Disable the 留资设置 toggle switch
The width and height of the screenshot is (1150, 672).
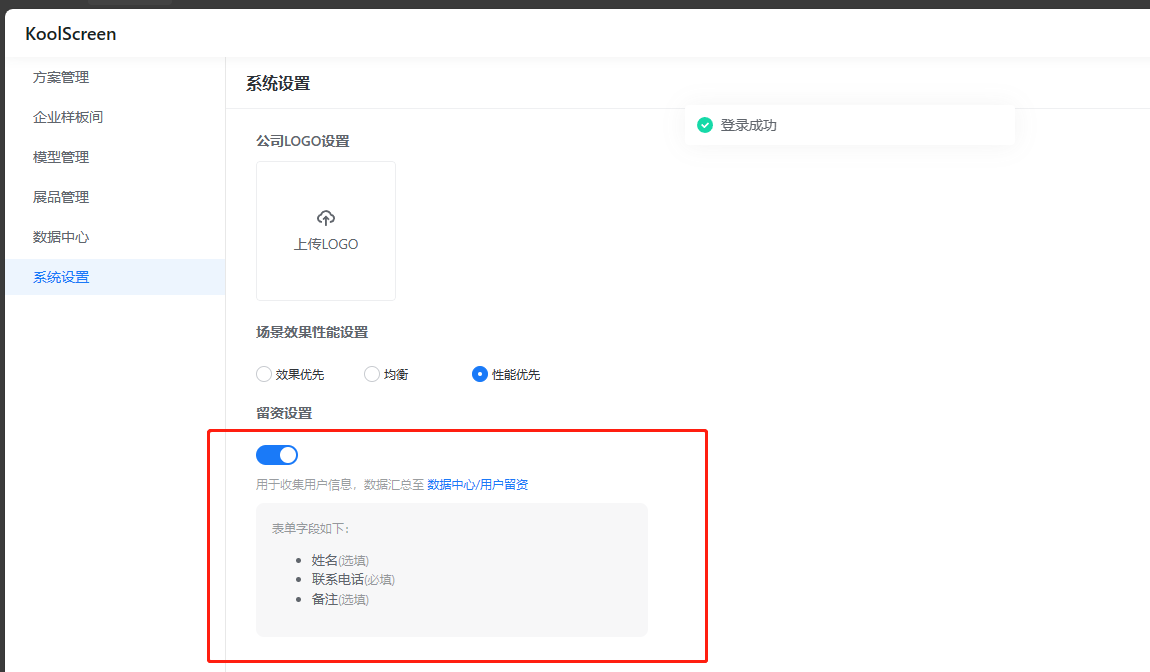tap(277, 455)
